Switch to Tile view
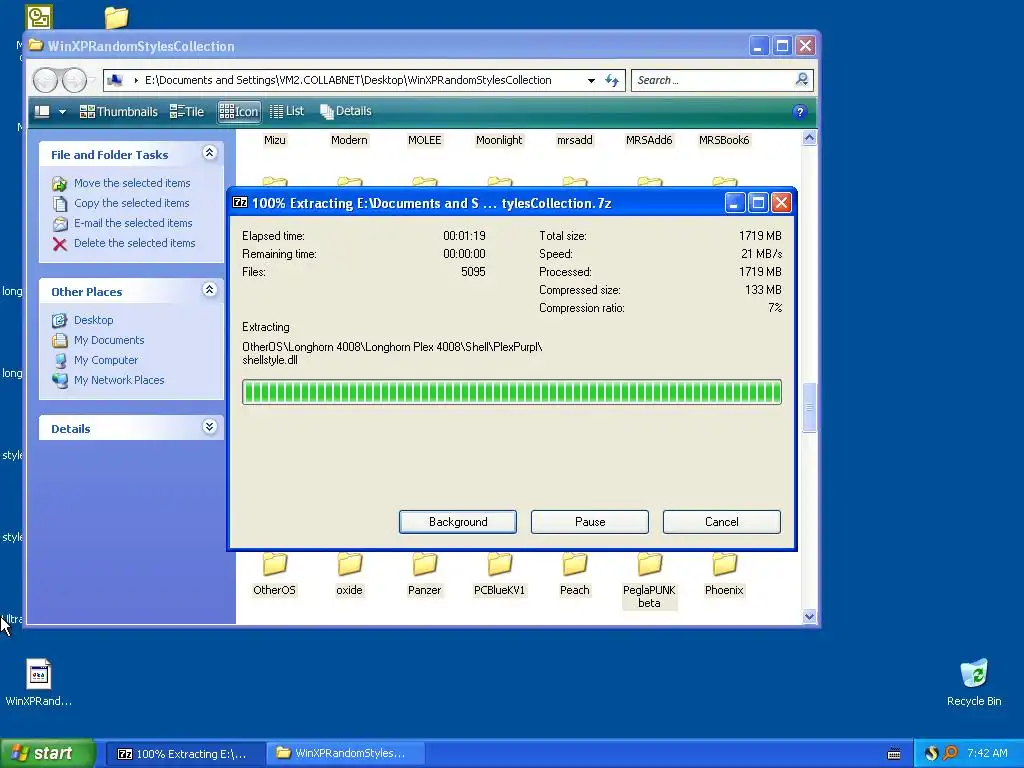 [x=187, y=112]
